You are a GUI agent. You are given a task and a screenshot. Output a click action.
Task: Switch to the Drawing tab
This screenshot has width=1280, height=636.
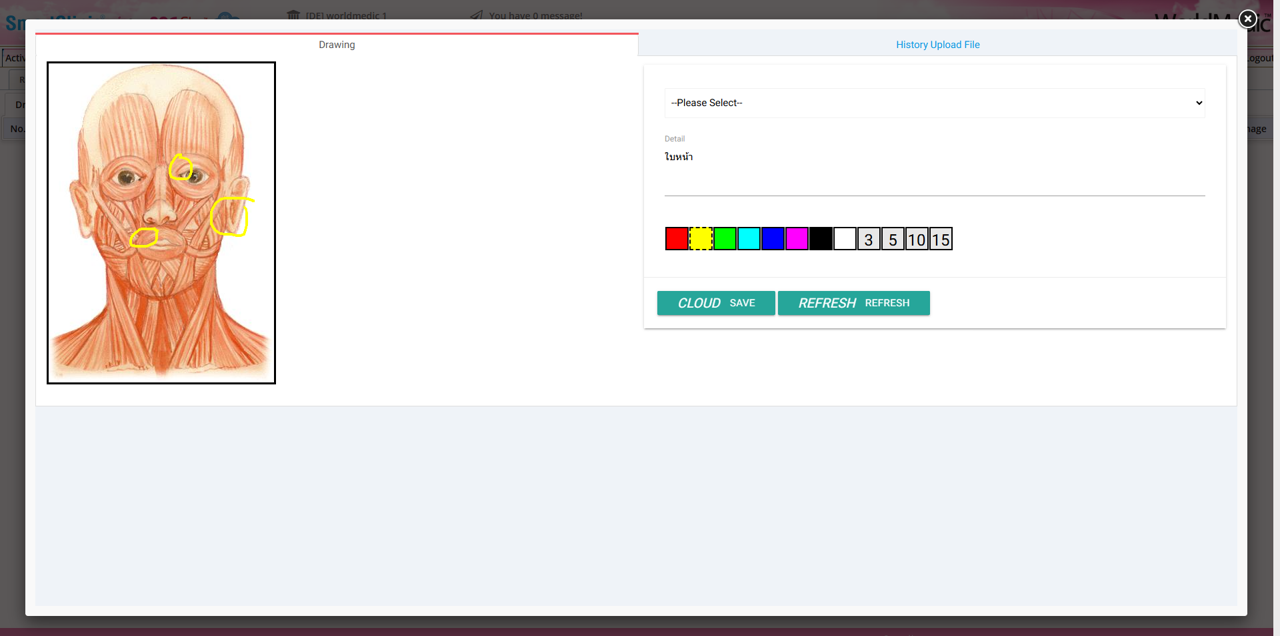[x=337, y=44]
